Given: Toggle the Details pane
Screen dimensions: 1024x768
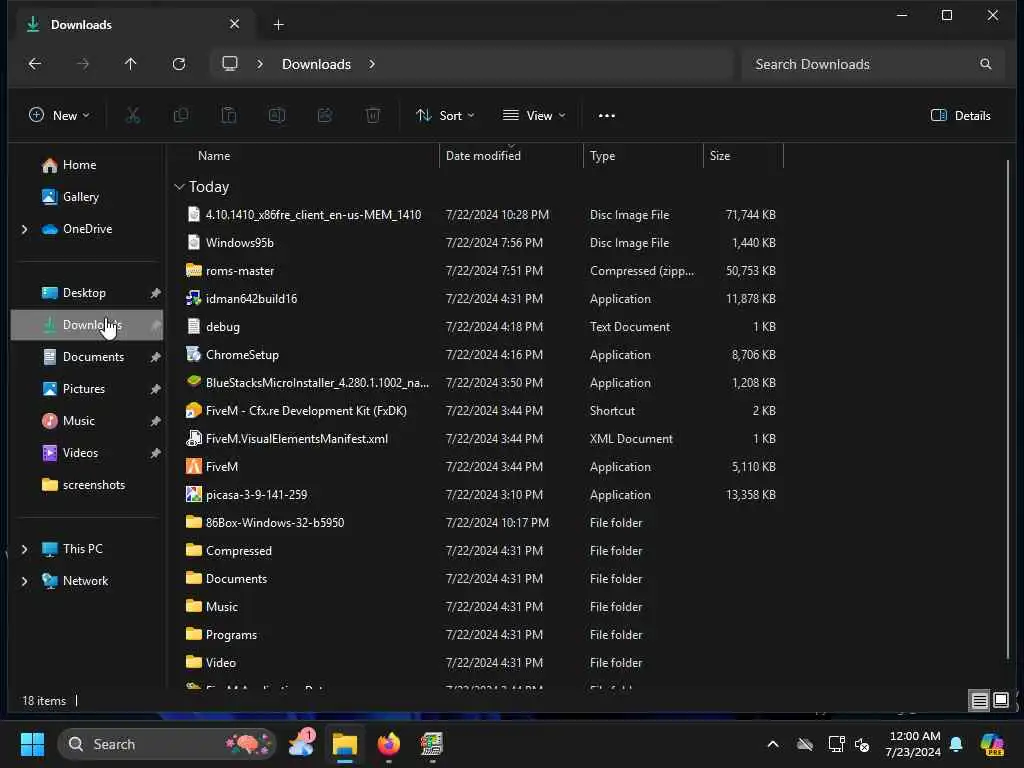Looking at the screenshot, I should (960, 116).
